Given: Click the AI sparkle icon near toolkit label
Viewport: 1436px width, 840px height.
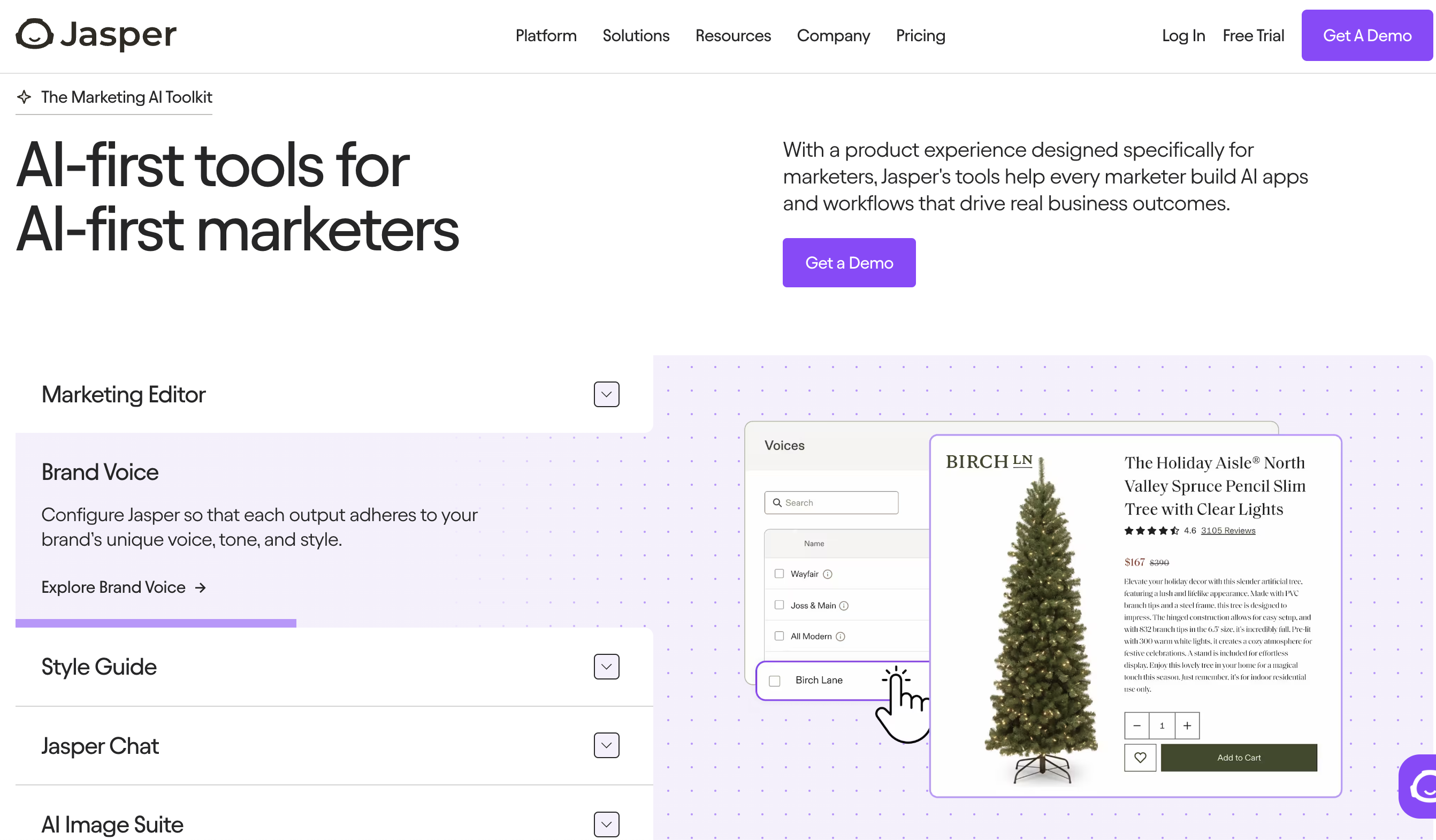Looking at the screenshot, I should tap(23, 96).
